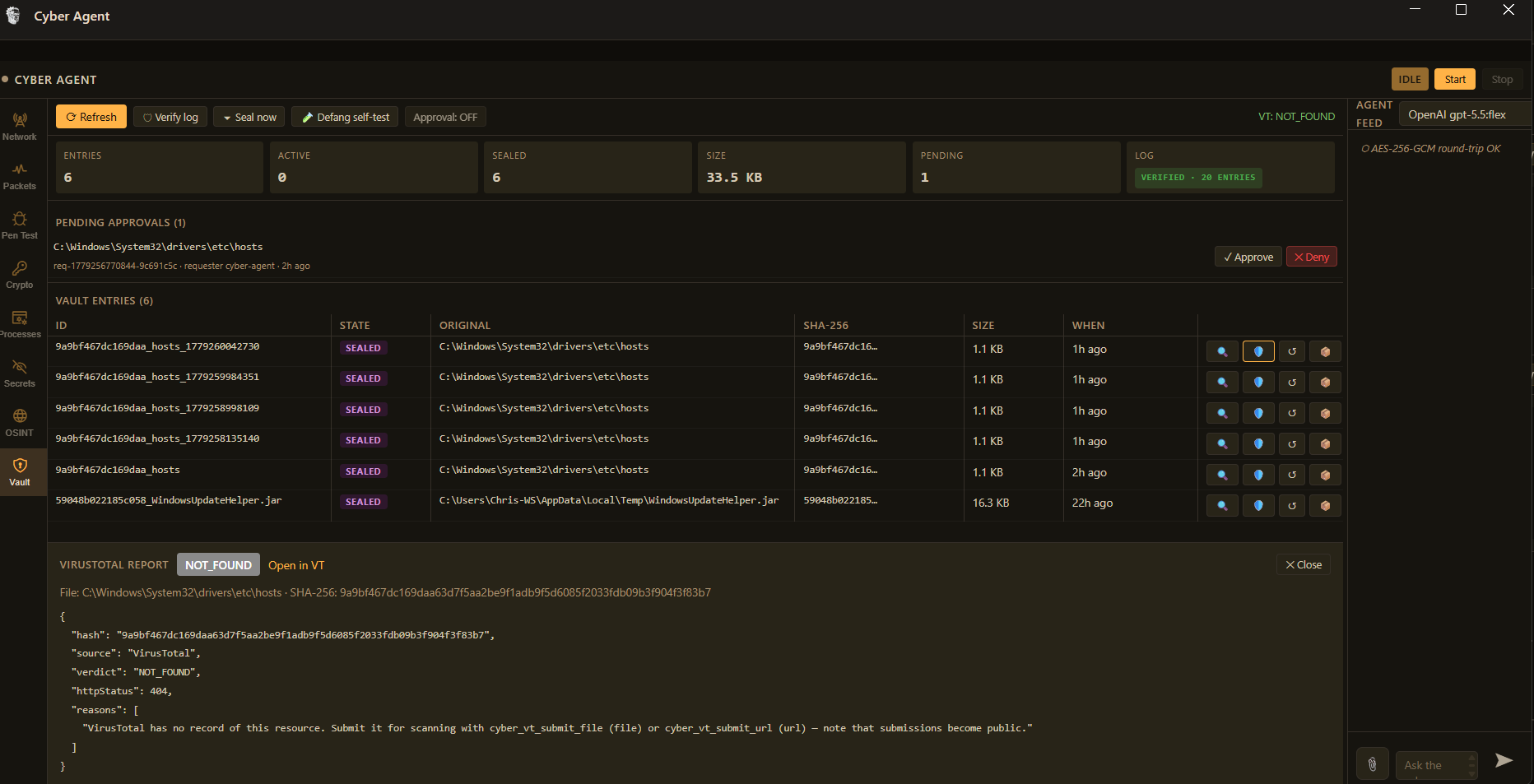Click the paperclip attach icon in agent chat

click(x=1372, y=764)
